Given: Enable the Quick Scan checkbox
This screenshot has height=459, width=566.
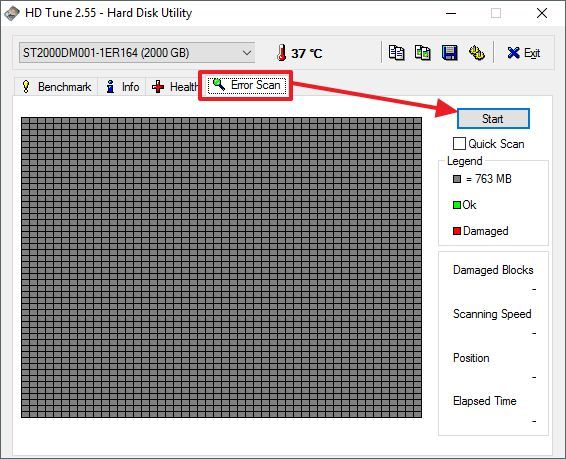Looking at the screenshot, I should pos(459,144).
